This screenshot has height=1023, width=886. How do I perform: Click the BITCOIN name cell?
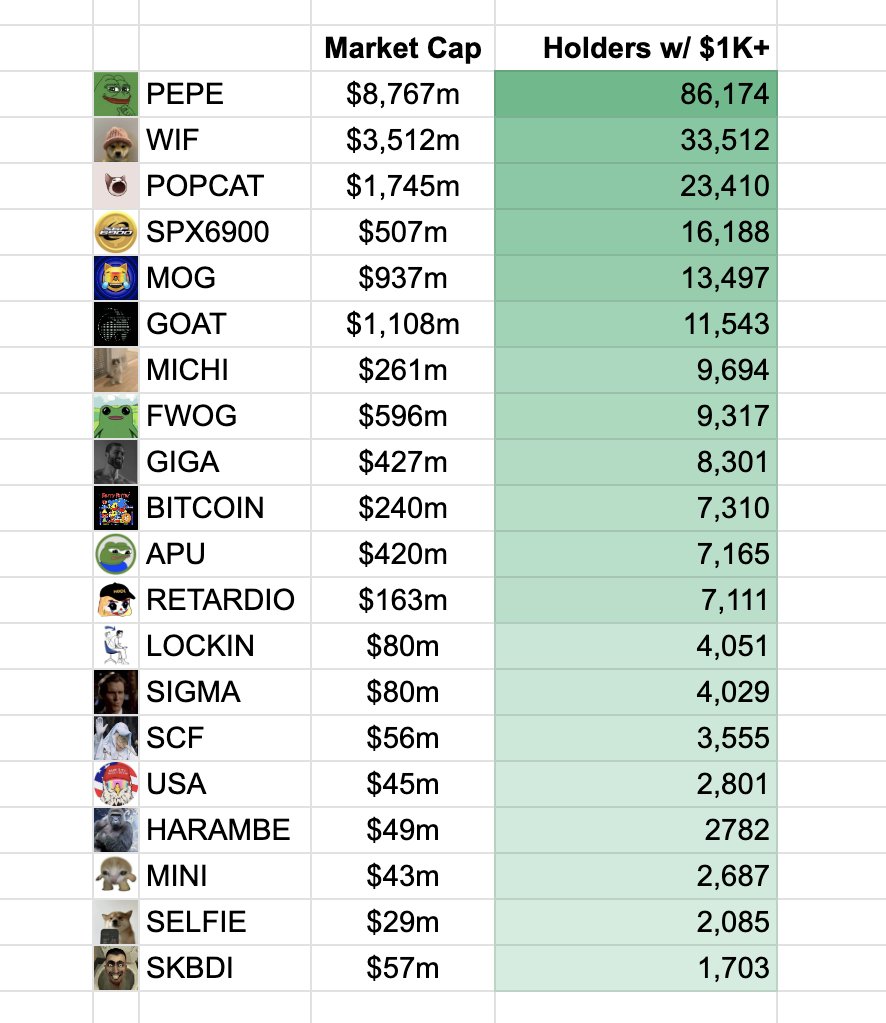pos(225,508)
